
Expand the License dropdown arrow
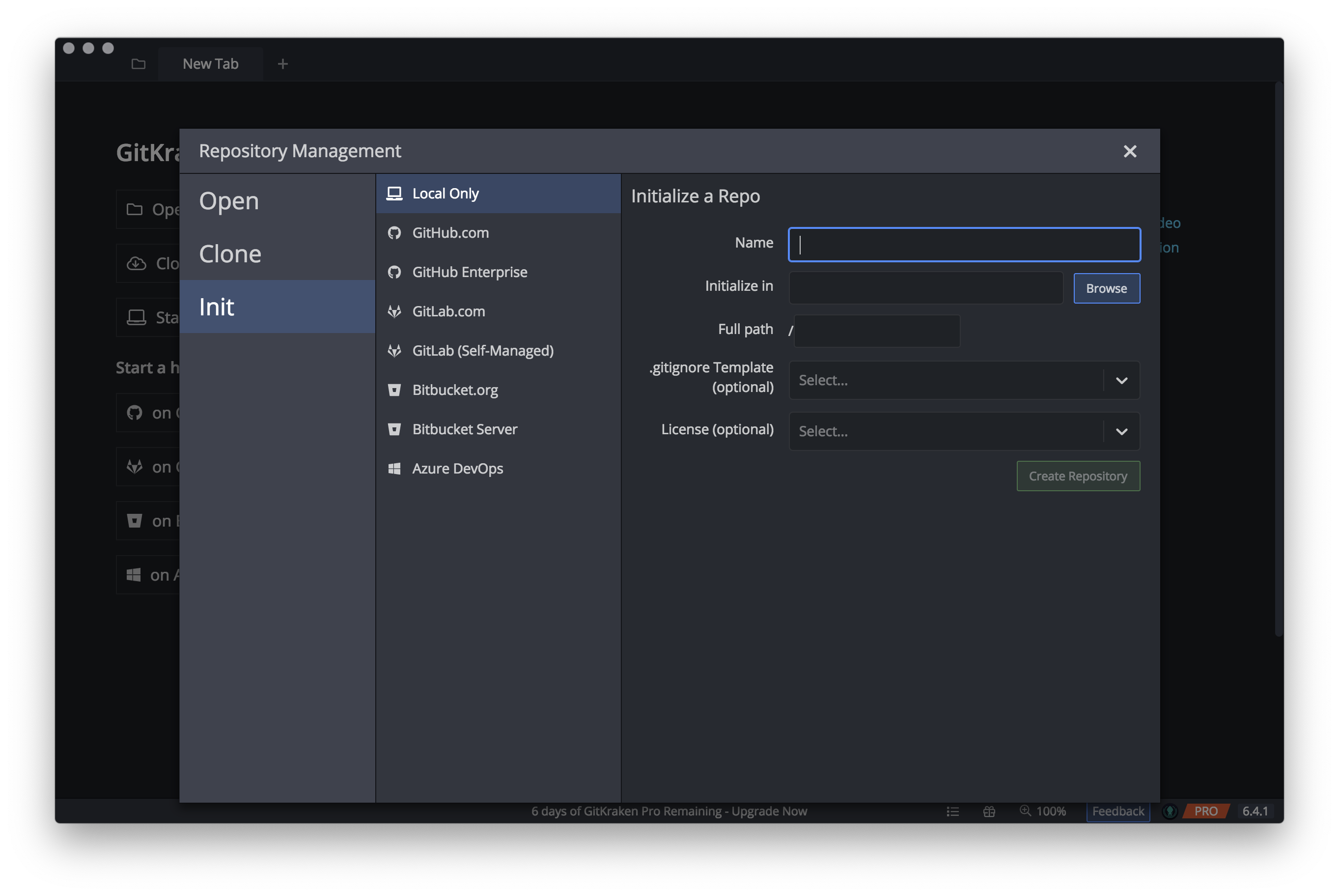[x=1121, y=431]
